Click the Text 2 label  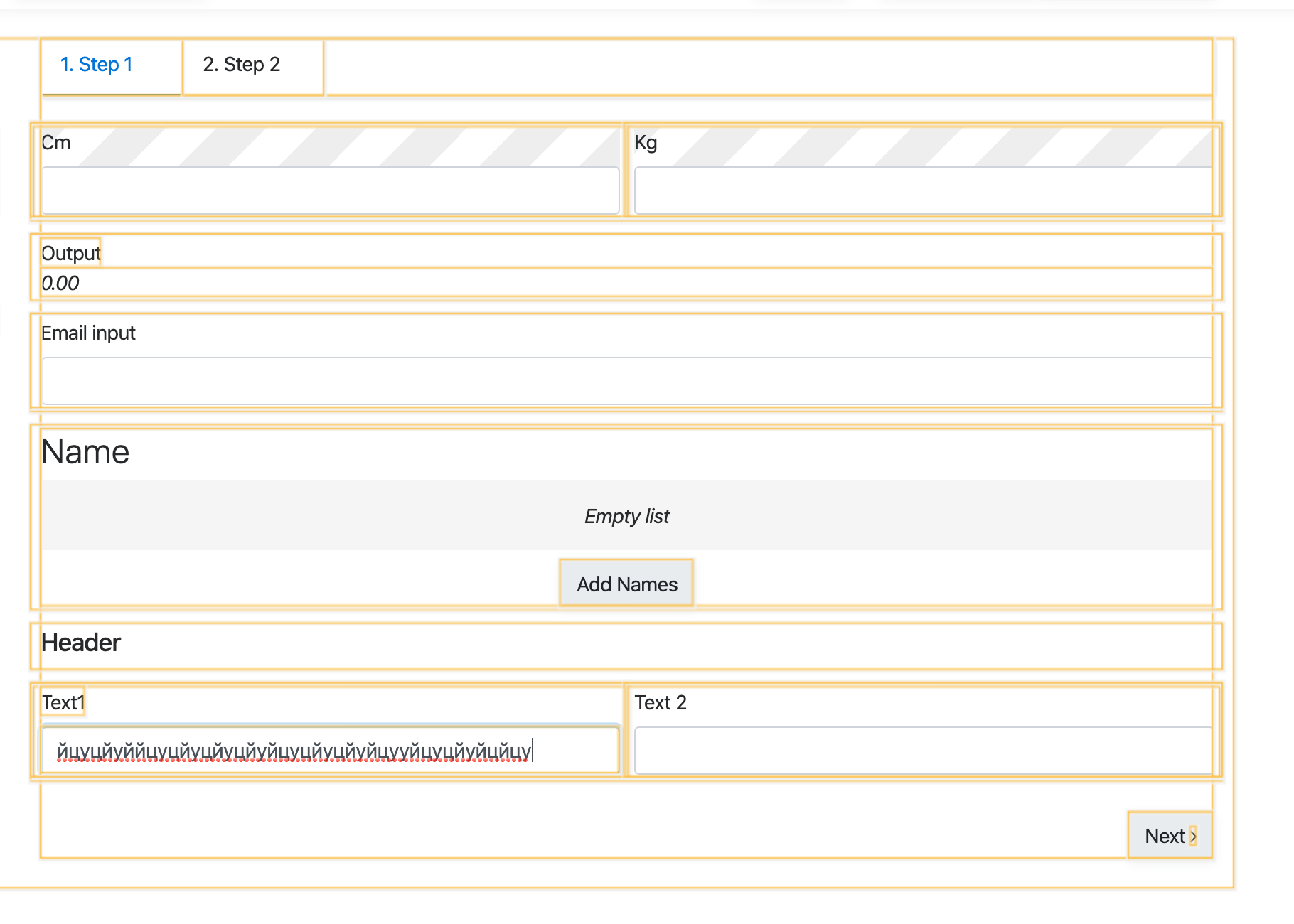[x=661, y=702]
